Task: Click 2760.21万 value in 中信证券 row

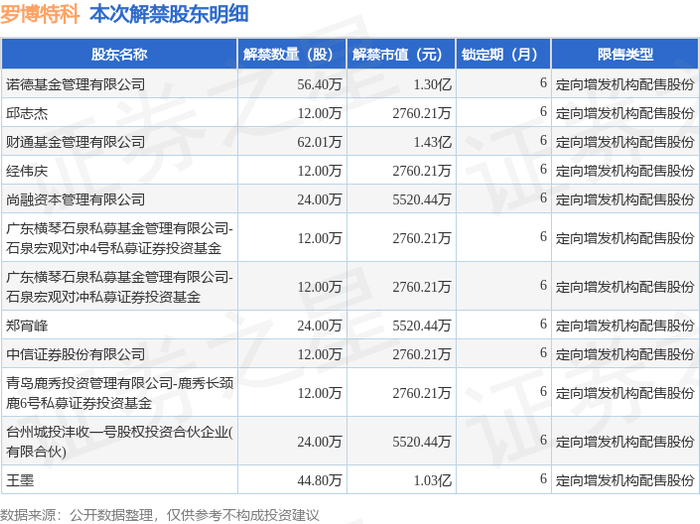Action: click(422, 354)
